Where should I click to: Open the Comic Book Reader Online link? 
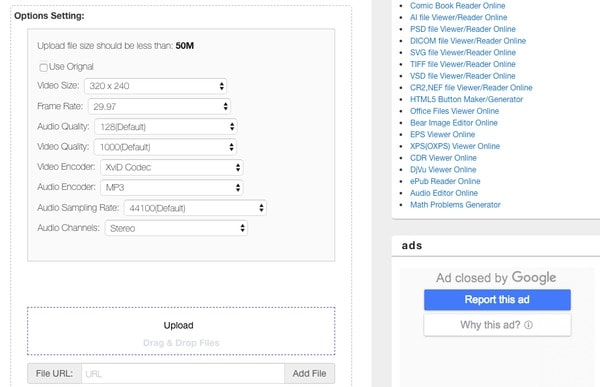coord(457,6)
